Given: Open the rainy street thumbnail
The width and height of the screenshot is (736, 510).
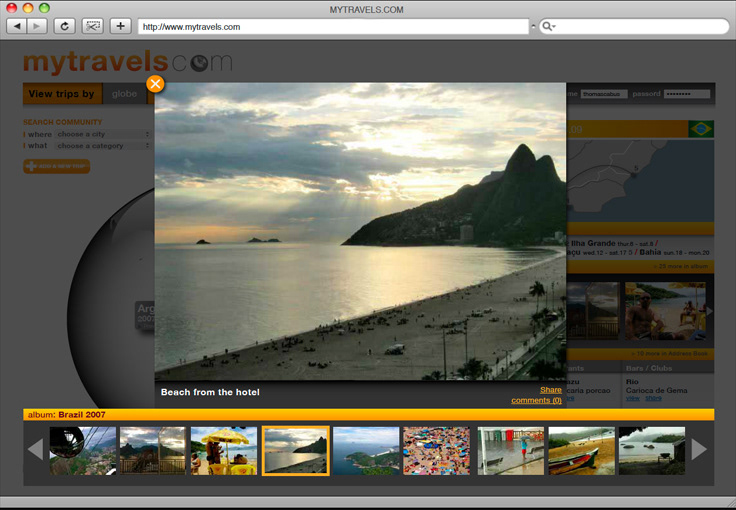Looking at the screenshot, I should pyautogui.click(x=511, y=451).
